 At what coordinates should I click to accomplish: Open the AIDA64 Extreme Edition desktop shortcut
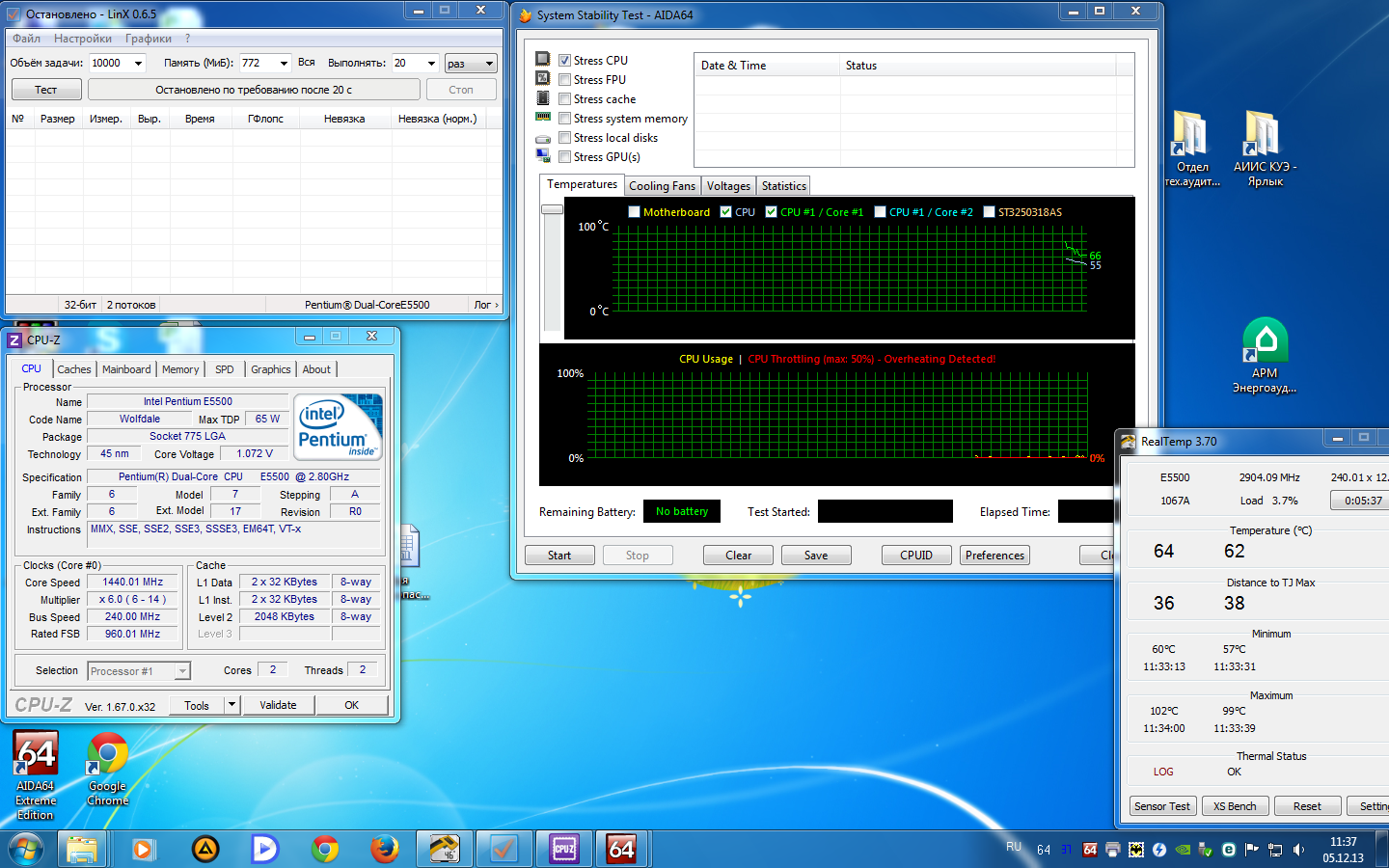coord(36,775)
